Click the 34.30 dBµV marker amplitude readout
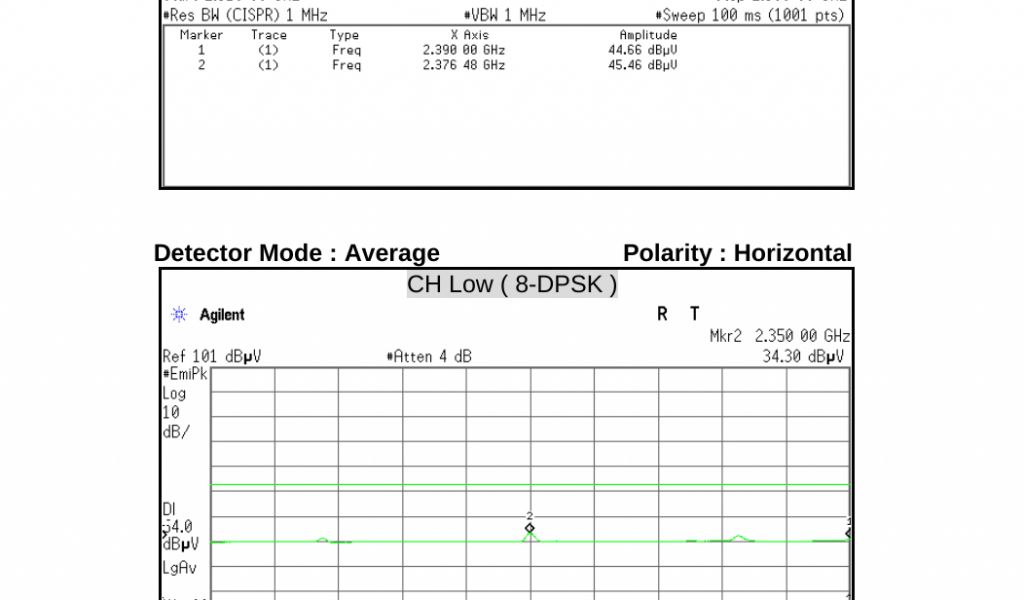Image resolution: width=1024 pixels, height=600 pixels. [x=803, y=356]
